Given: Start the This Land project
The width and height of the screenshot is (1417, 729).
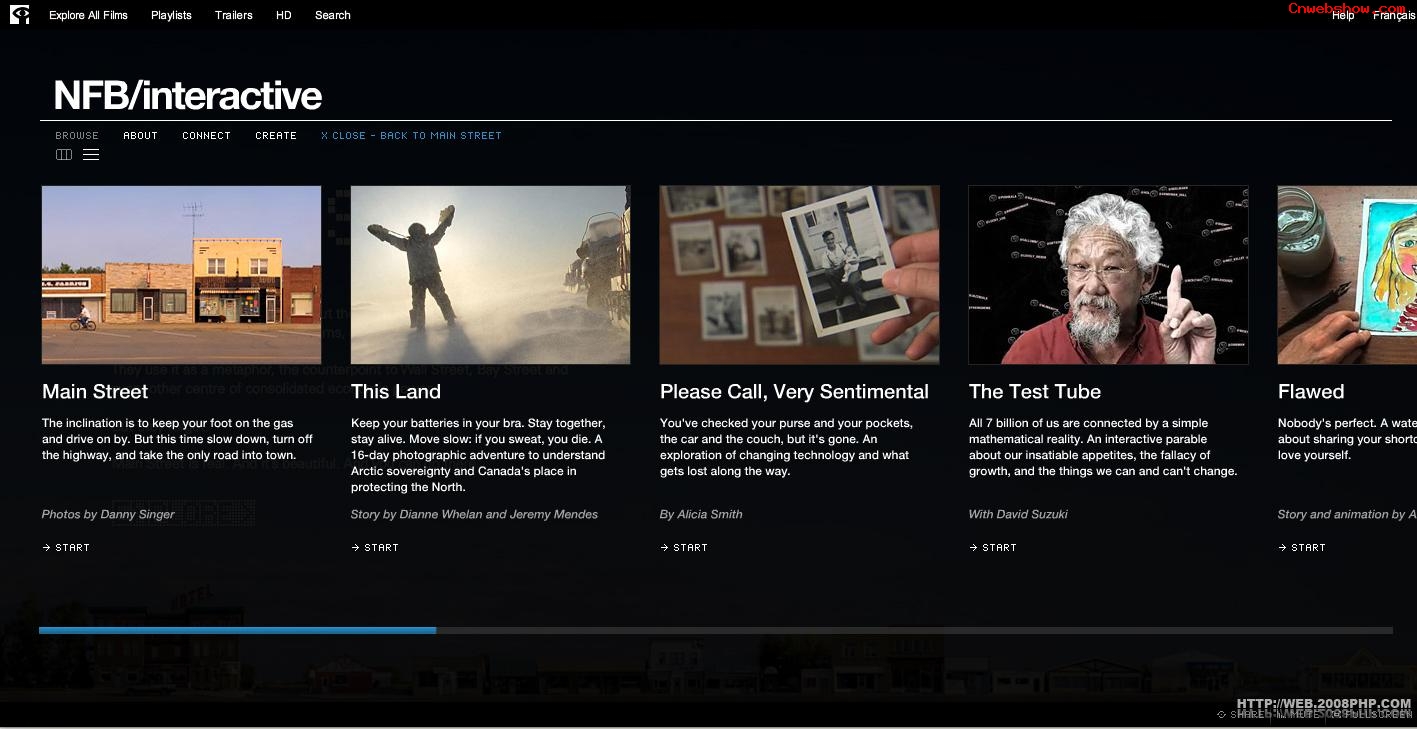Looking at the screenshot, I should click(375, 547).
